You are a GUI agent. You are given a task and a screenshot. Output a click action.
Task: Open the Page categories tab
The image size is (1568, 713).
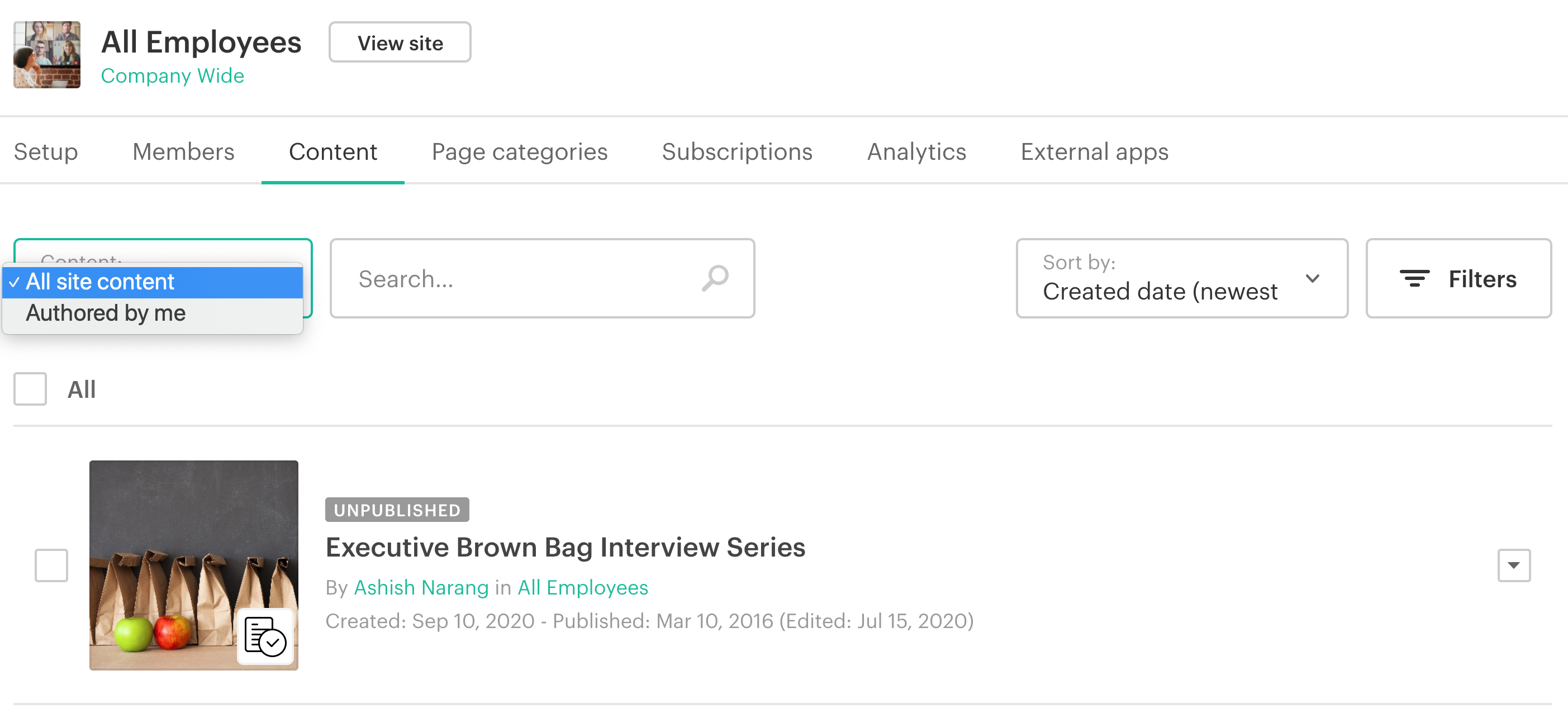pos(519,151)
